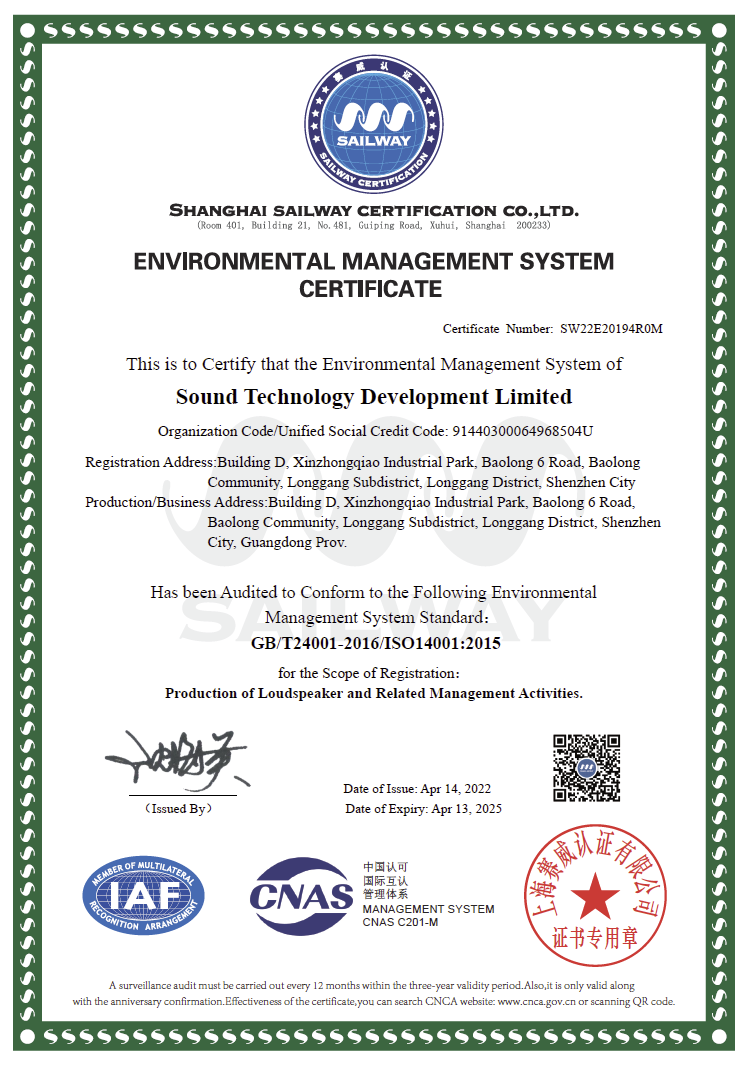The width and height of the screenshot is (750, 1066).
Task: Click the company name Sound Technology Development Limited
Action: click(374, 397)
